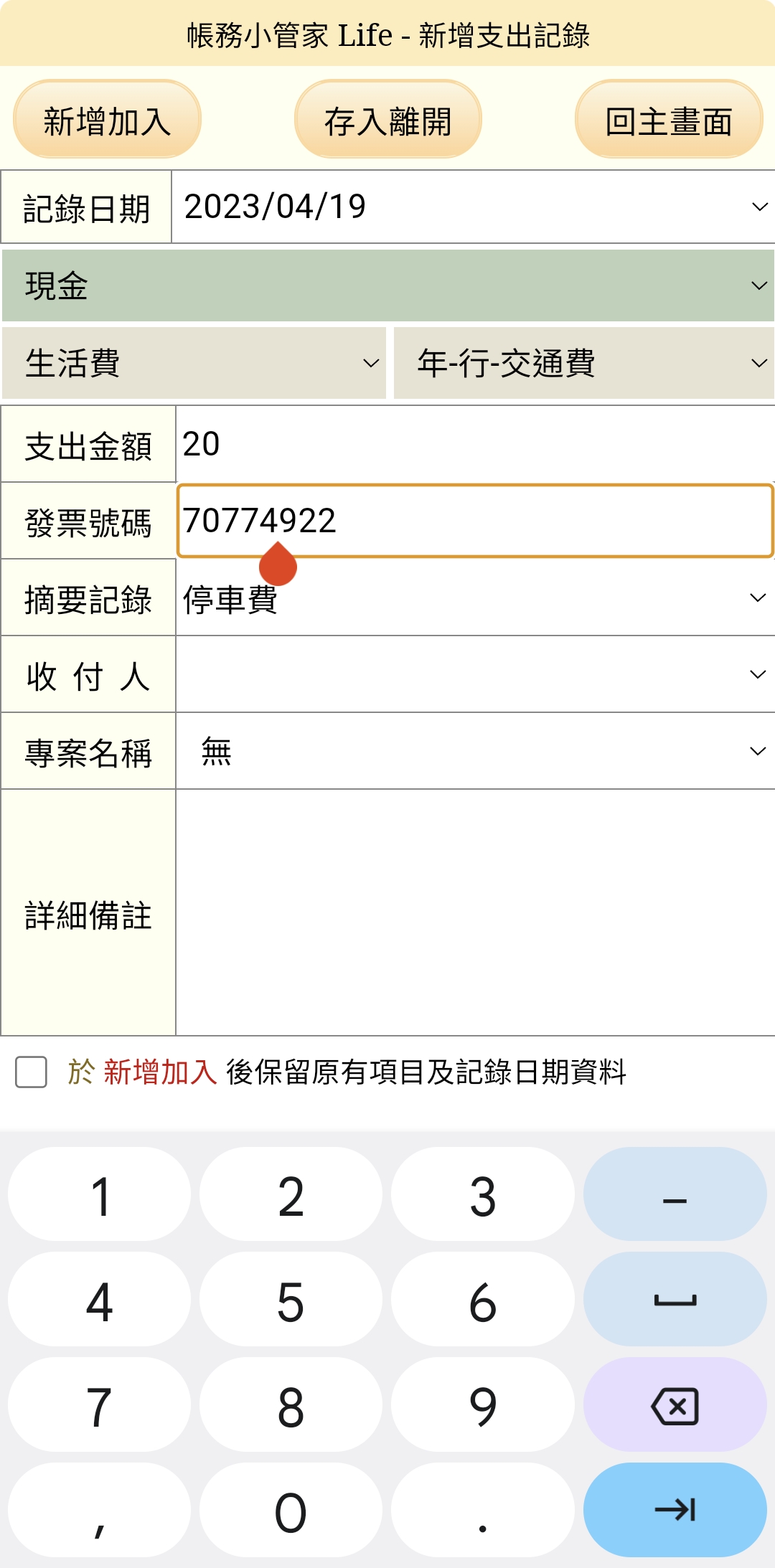Tap the period key on keypad
Viewport: 775px width, 1568px height.
click(483, 1510)
